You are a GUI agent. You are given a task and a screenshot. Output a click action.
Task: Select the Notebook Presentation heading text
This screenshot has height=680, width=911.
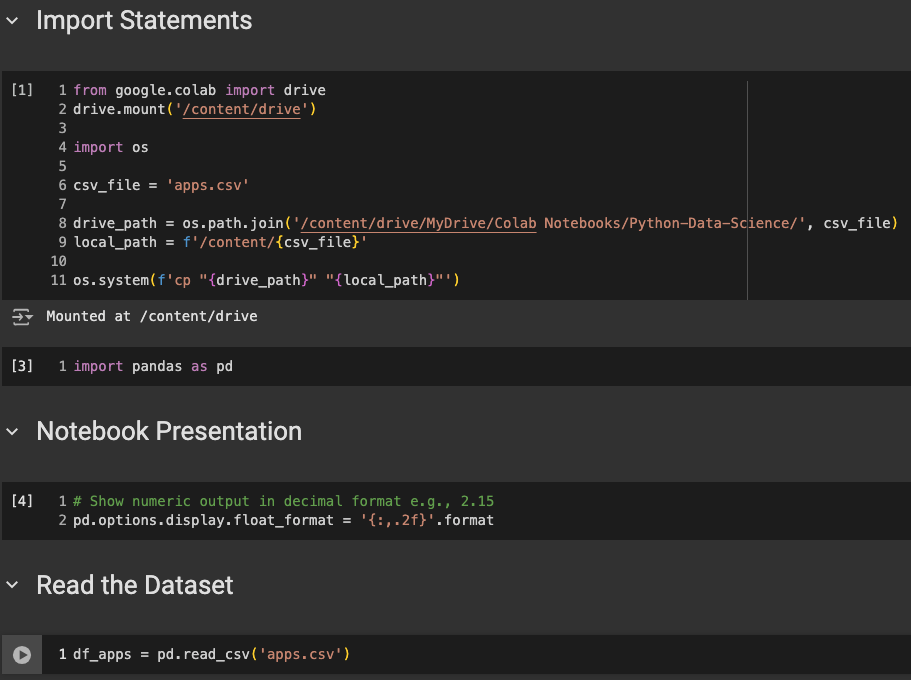(x=169, y=431)
